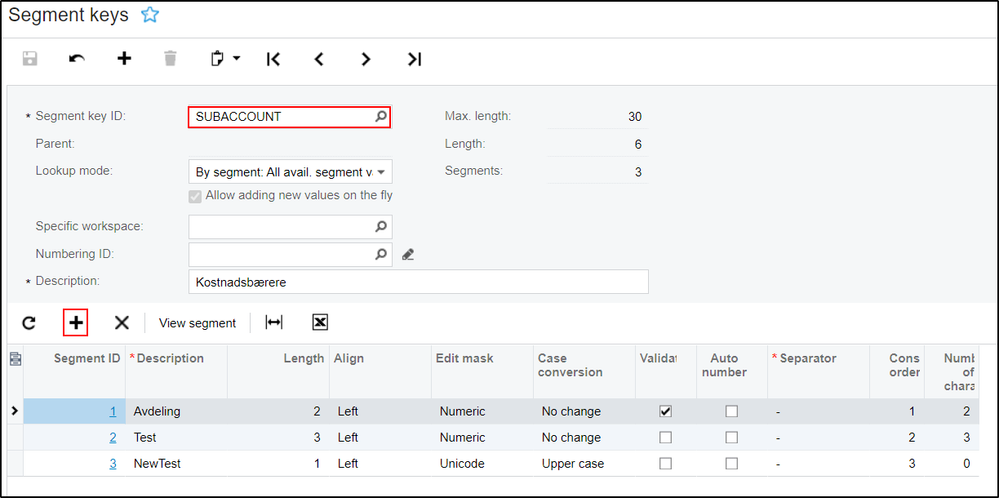Open the clipboard menu dropdown arrow
Viewport: 999px width, 498px height.
tap(237, 59)
